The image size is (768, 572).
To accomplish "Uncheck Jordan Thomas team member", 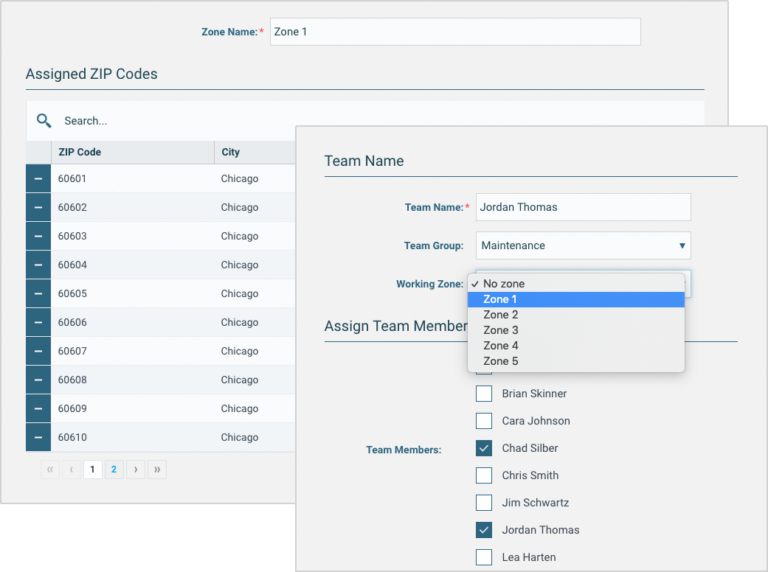I will 484,530.
